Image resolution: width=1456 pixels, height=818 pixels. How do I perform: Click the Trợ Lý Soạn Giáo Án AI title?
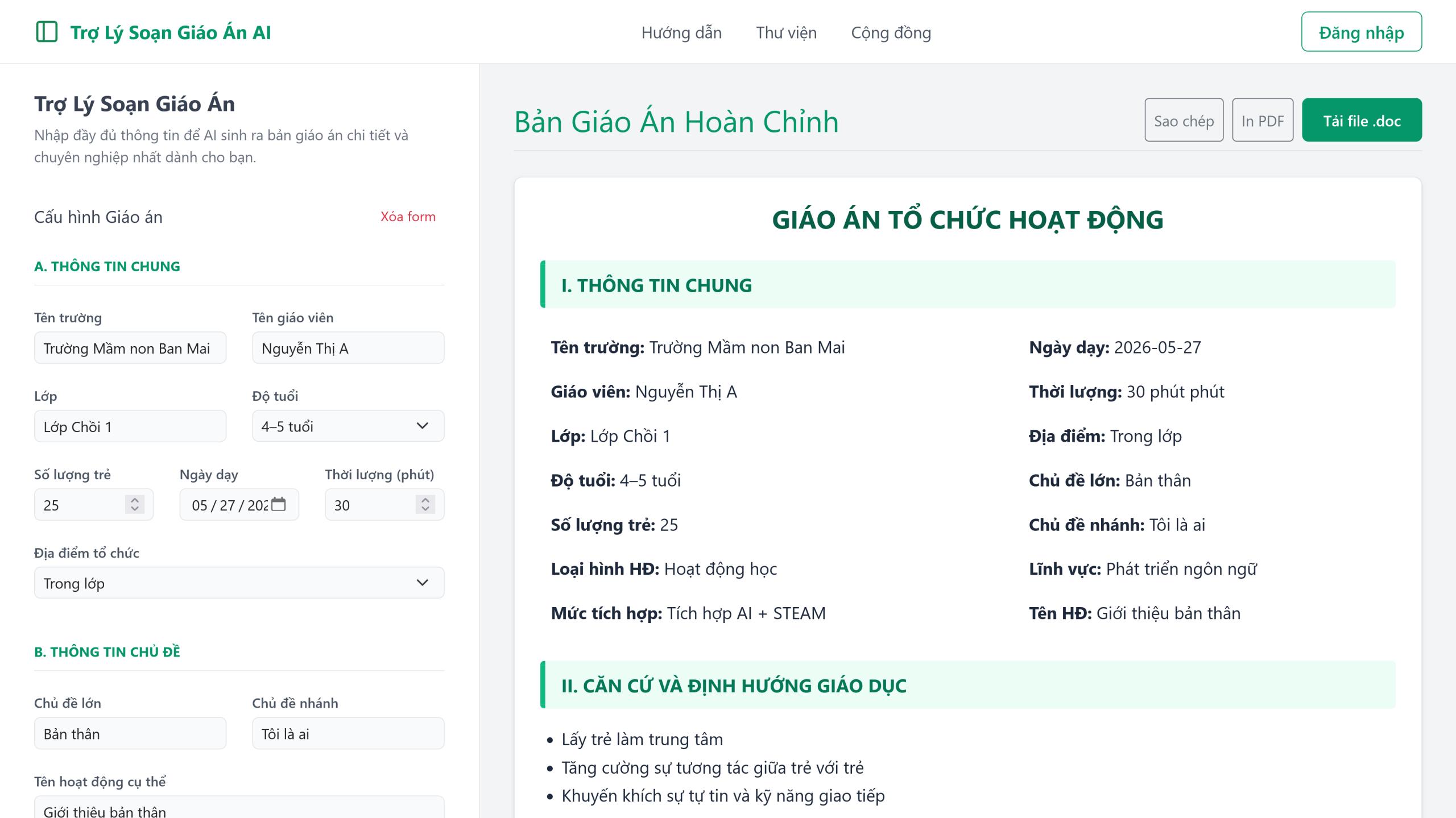click(x=170, y=32)
